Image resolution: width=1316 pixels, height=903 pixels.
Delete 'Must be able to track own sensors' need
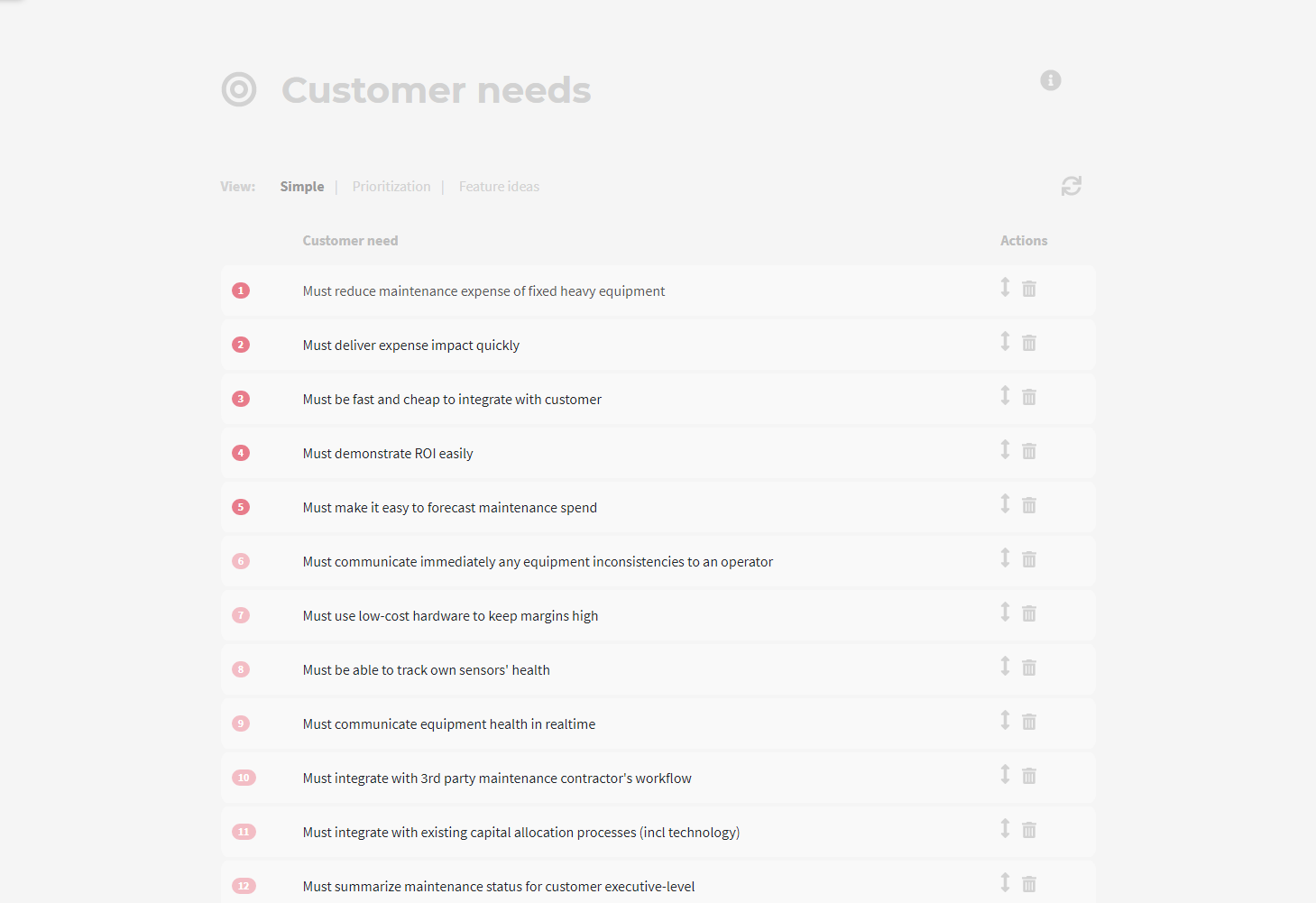click(1029, 668)
